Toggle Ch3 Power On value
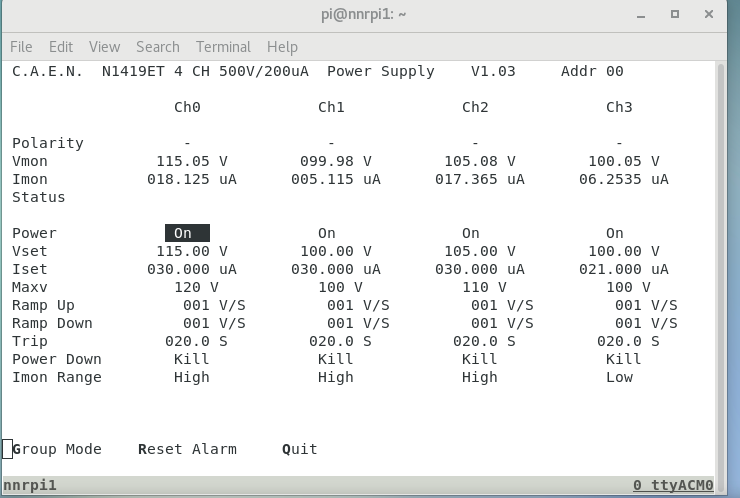Image resolution: width=740 pixels, height=498 pixels. (x=615, y=233)
